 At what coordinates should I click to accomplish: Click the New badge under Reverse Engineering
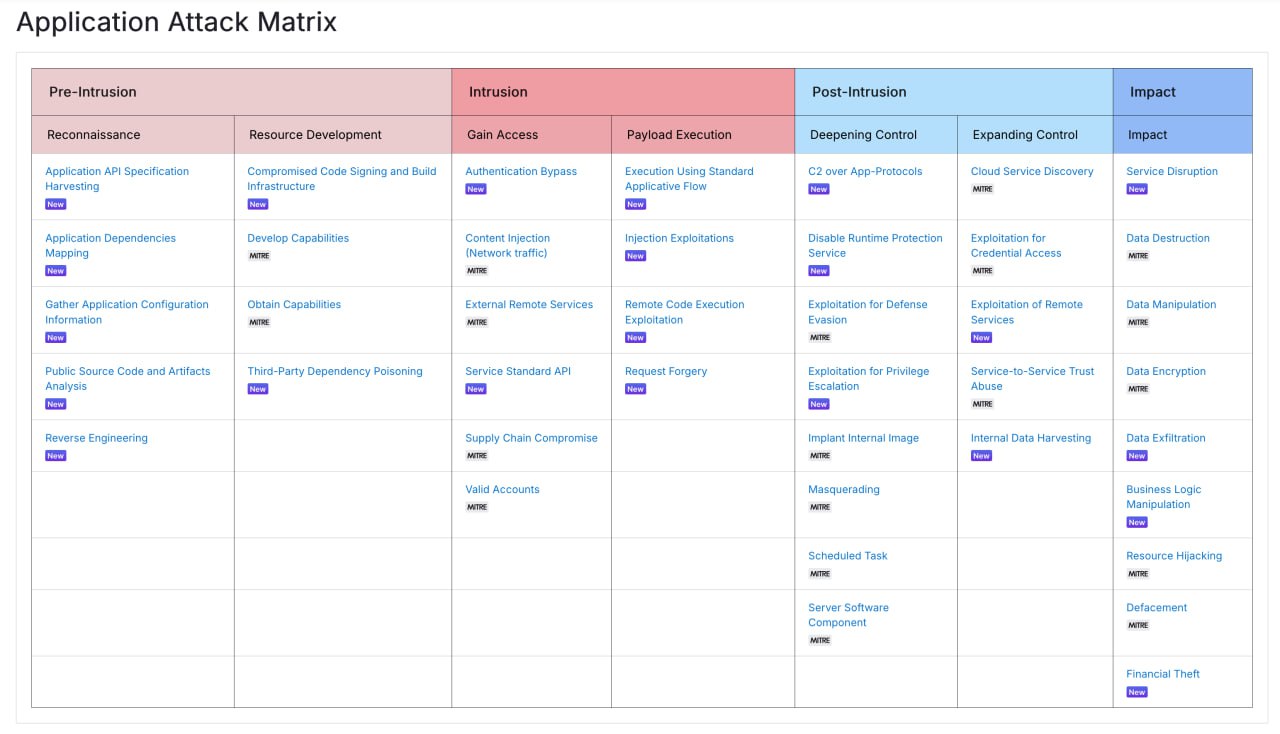tap(55, 456)
